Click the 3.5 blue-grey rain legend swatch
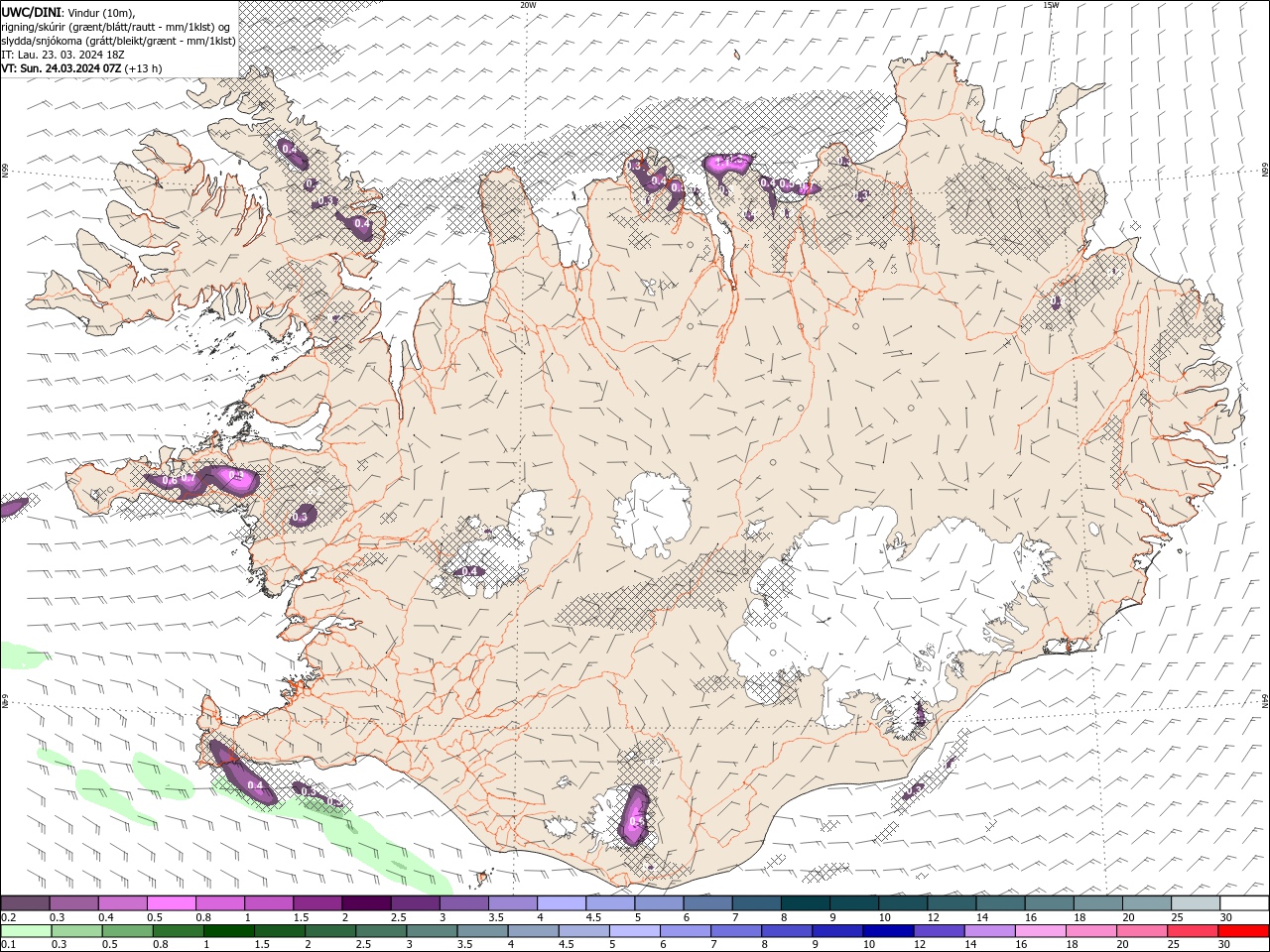The height and width of the screenshot is (952, 1270). 482,931
